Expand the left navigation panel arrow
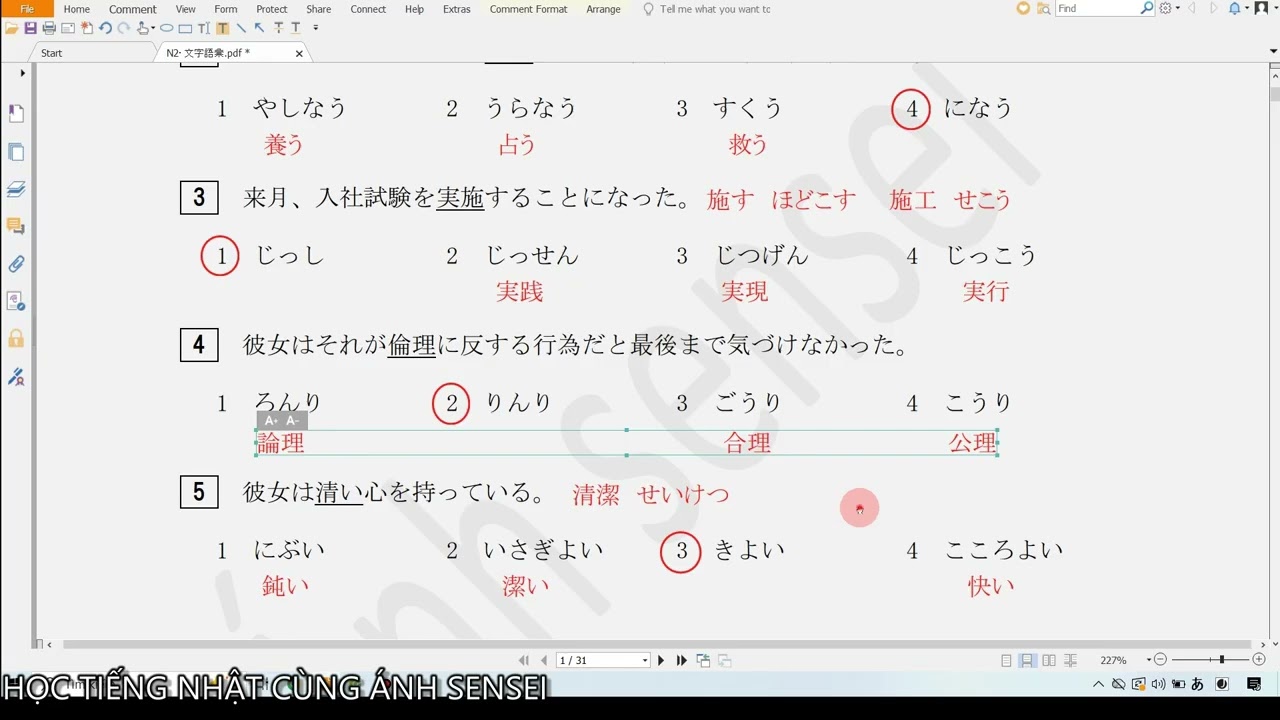The height and width of the screenshot is (720, 1280). (22, 72)
